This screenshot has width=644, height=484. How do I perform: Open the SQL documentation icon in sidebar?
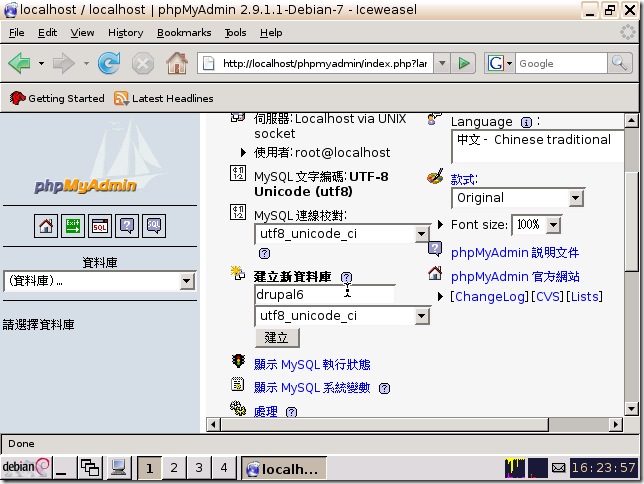point(154,226)
